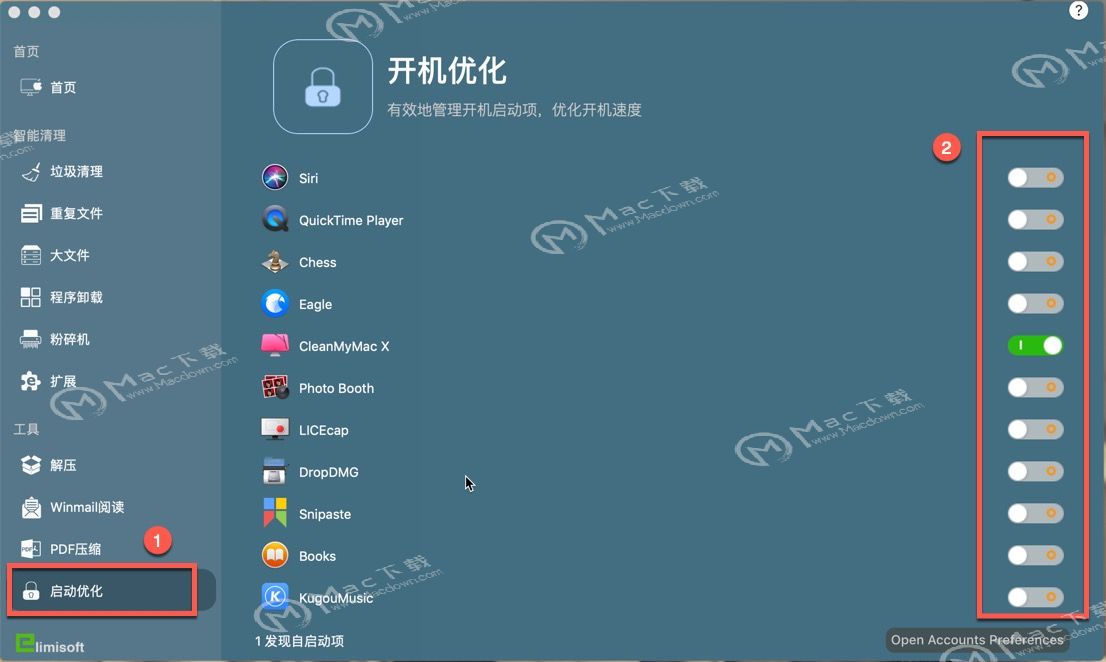Click the 解压 unarchive box icon
Screen dimensions: 1106x662
31,465
